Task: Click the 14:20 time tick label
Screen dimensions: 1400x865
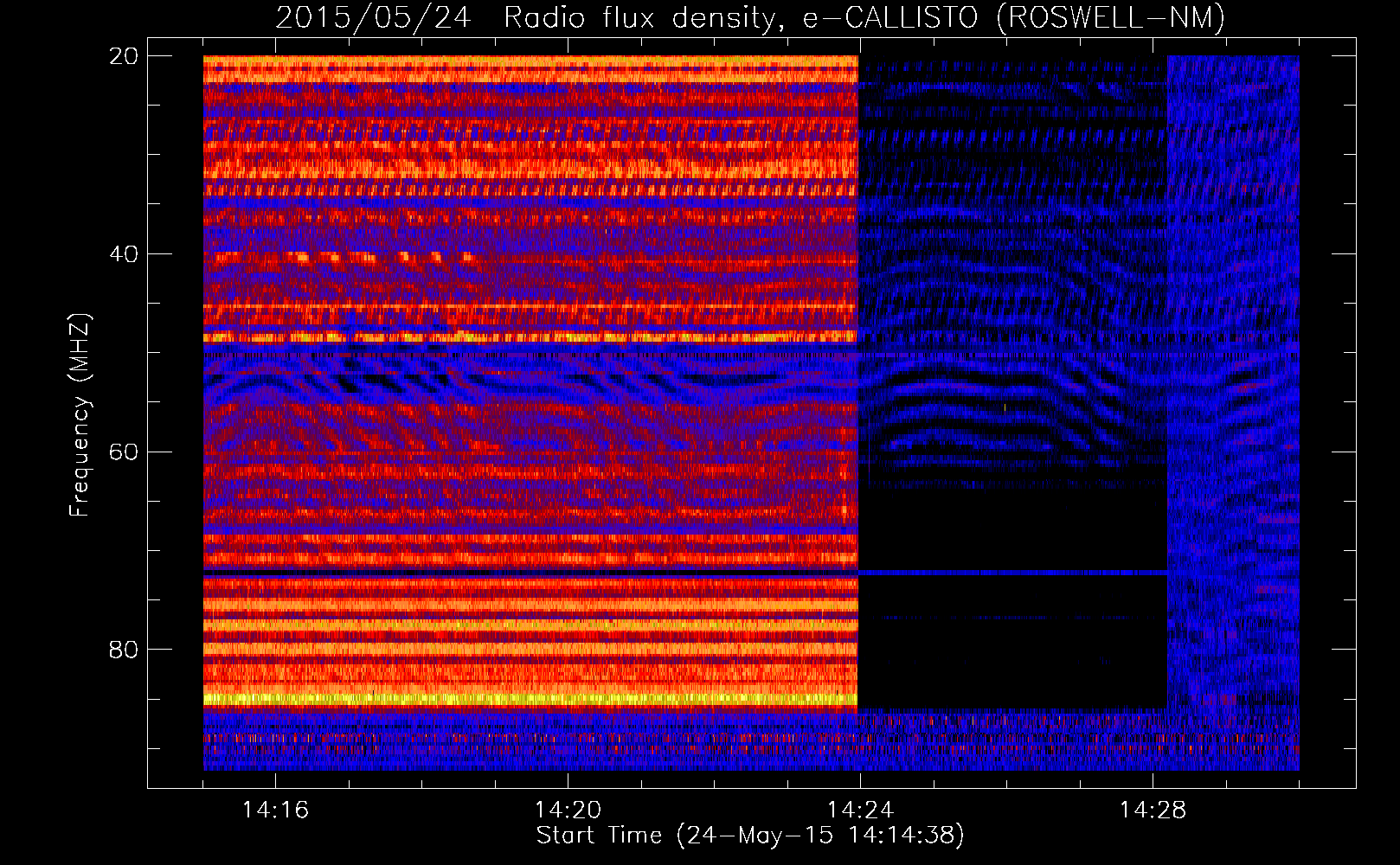Action: pos(568,811)
